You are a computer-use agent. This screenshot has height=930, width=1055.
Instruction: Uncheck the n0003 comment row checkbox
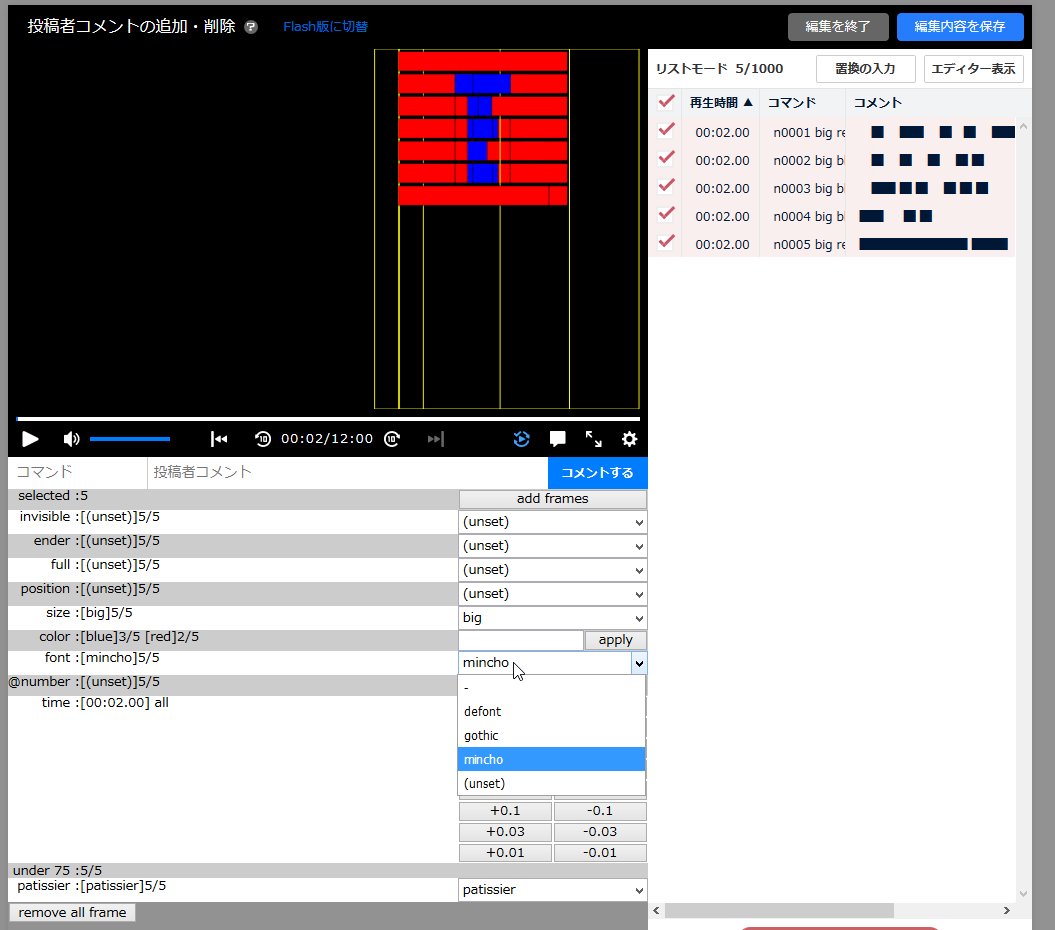(x=666, y=186)
